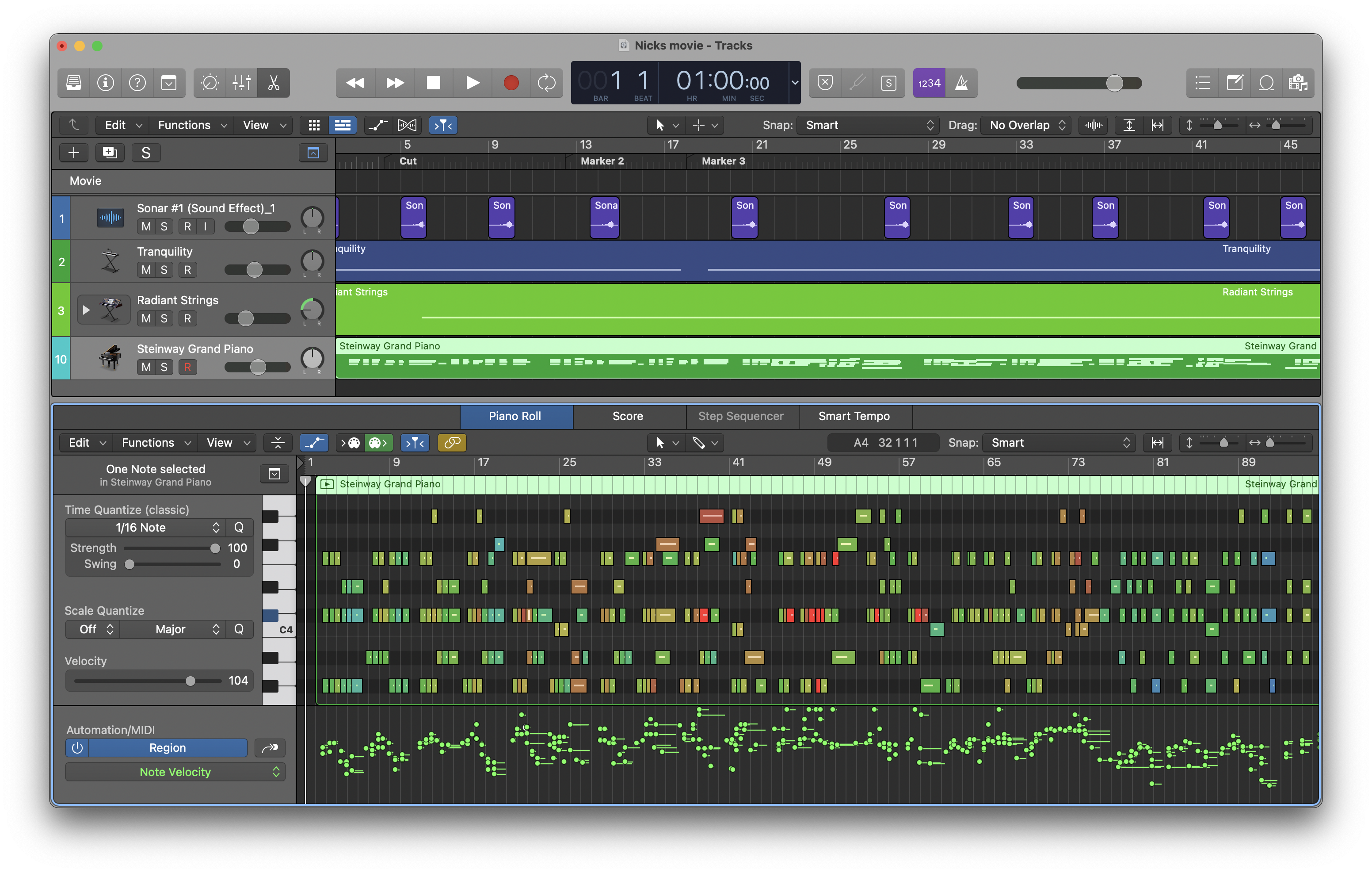Open the Tracks area Edit menu

(x=122, y=126)
